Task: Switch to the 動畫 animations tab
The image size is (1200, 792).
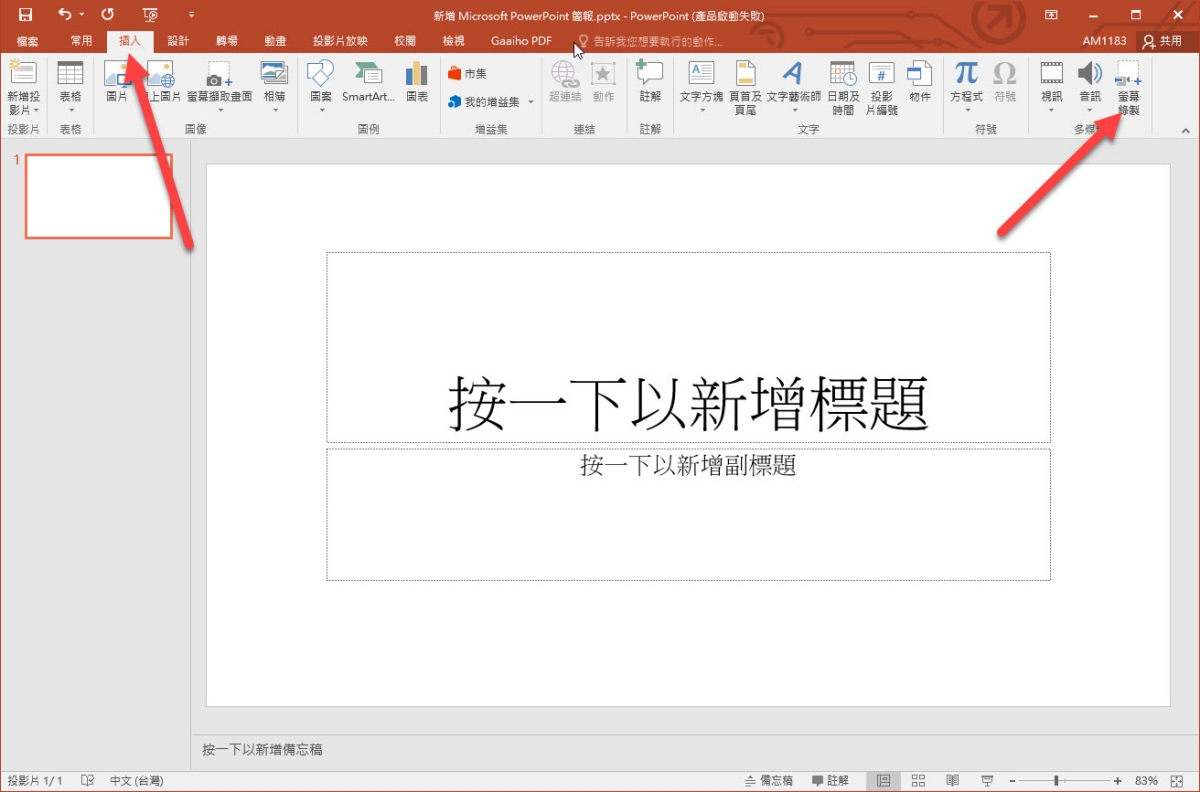Action: click(275, 41)
